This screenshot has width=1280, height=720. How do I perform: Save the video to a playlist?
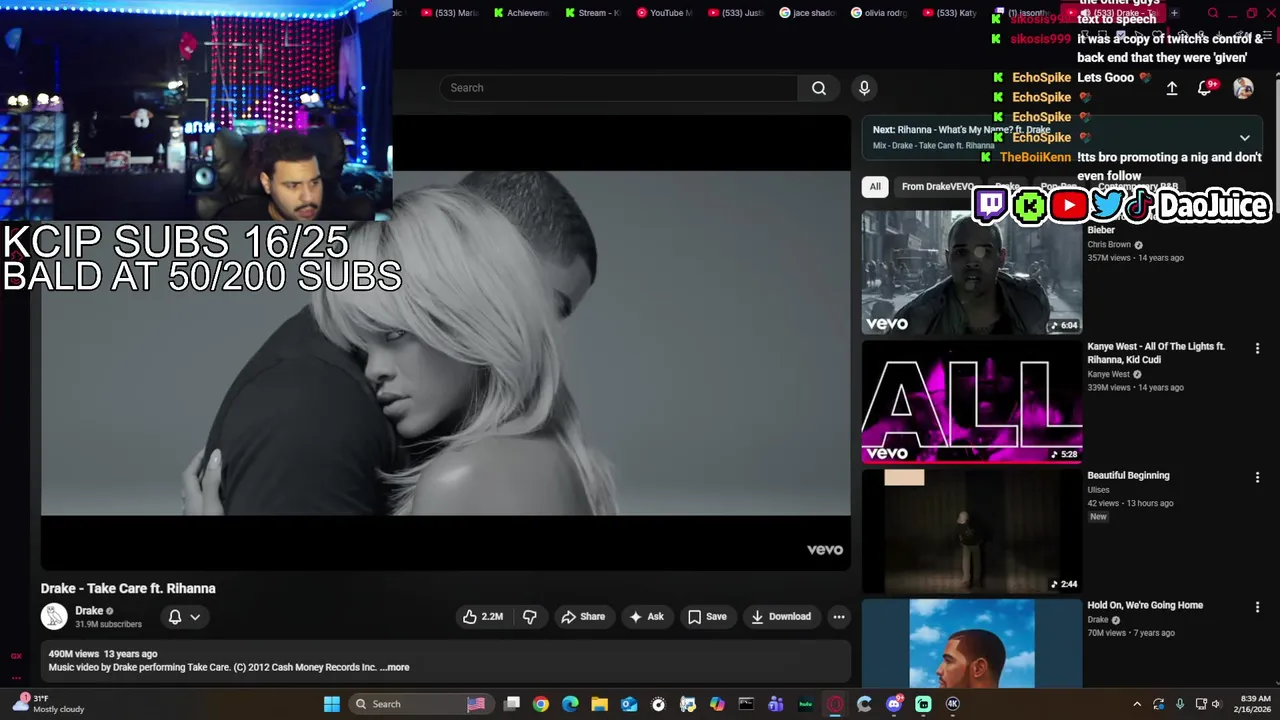[707, 617]
